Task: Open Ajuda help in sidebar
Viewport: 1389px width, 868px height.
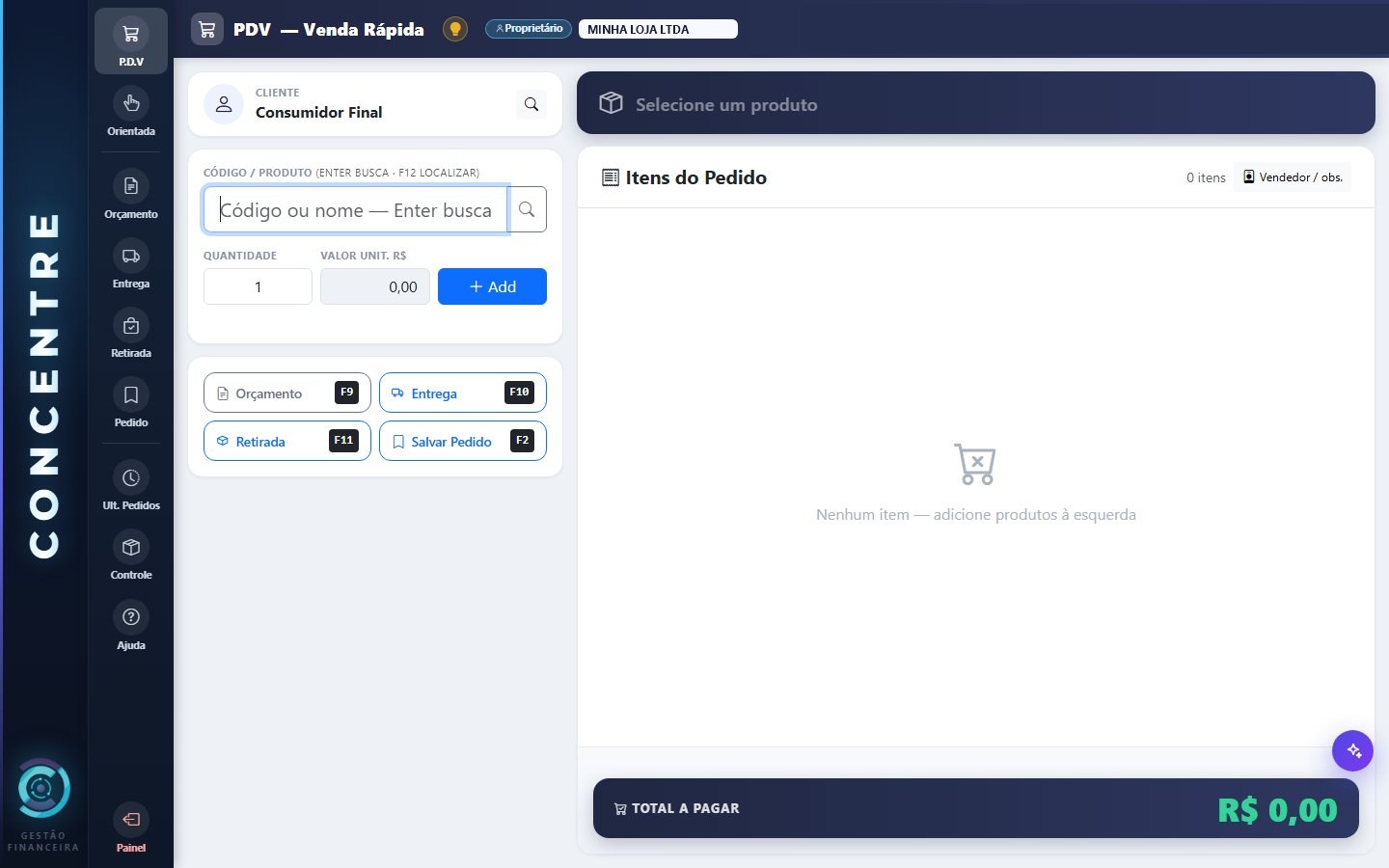Action: point(131,627)
